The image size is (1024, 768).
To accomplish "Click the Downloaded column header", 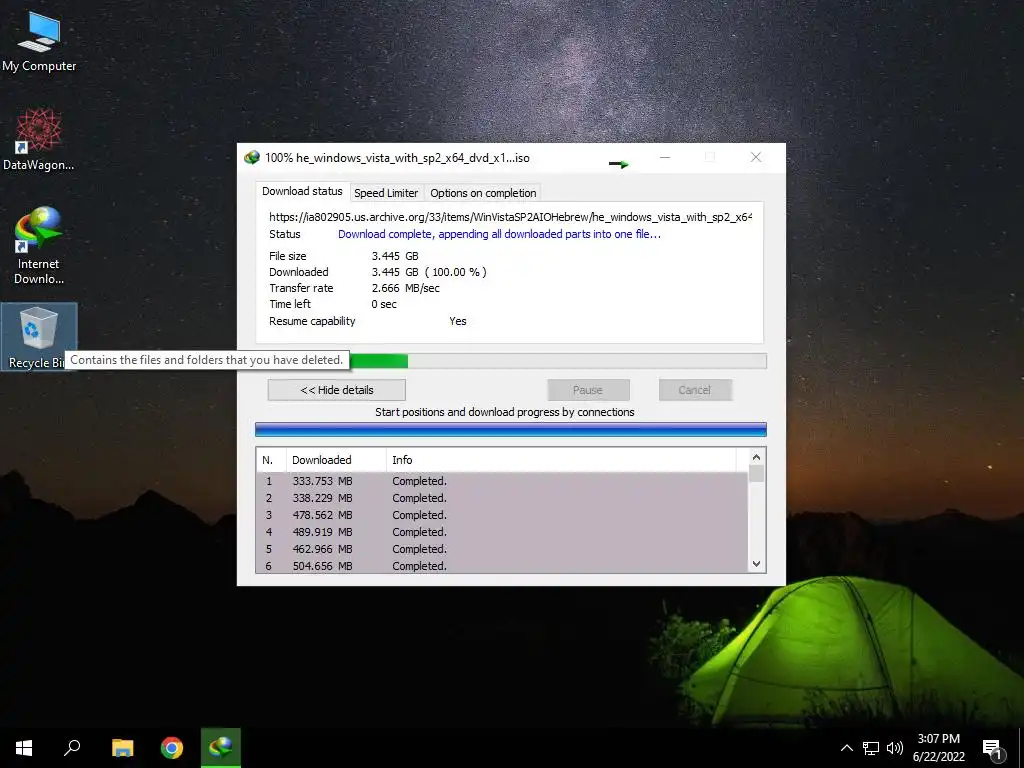I will pos(336,460).
